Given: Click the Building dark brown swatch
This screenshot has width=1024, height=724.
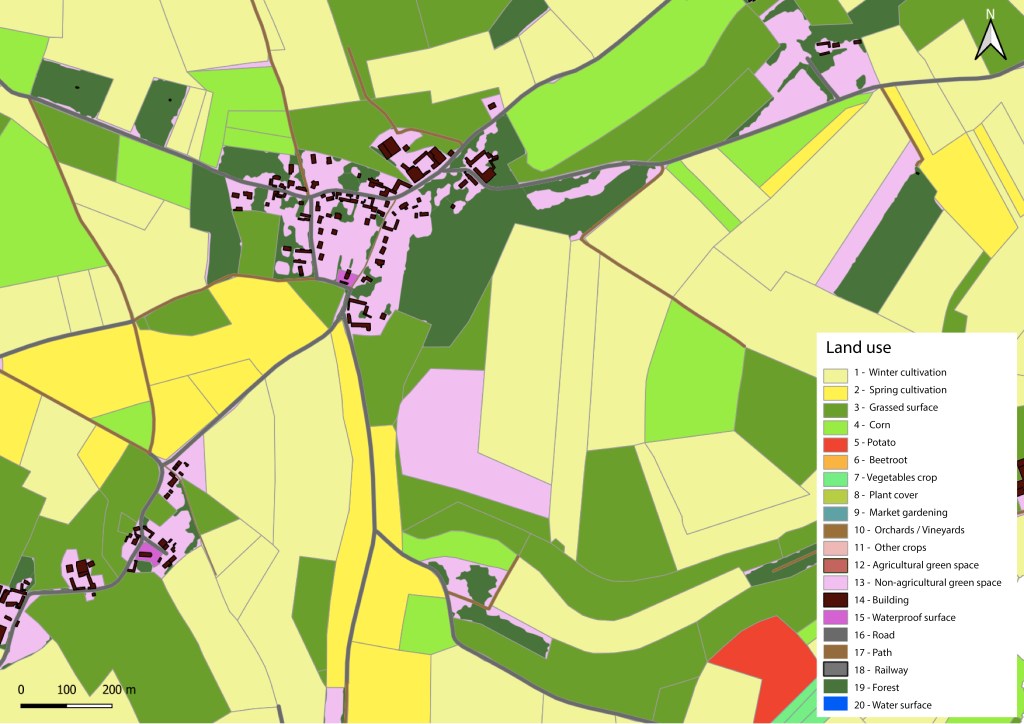Looking at the screenshot, I should [x=835, y=600].
